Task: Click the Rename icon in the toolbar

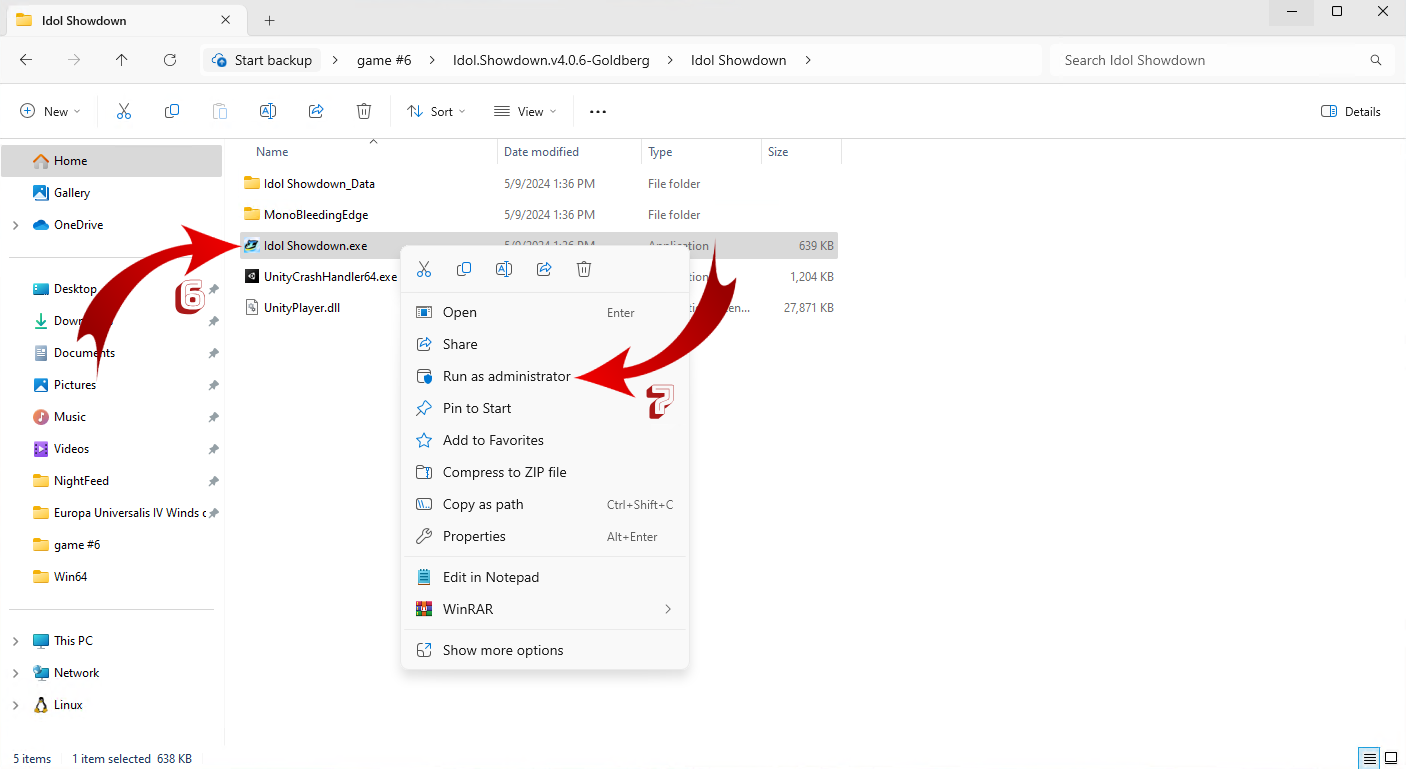Action: (268, 111)
